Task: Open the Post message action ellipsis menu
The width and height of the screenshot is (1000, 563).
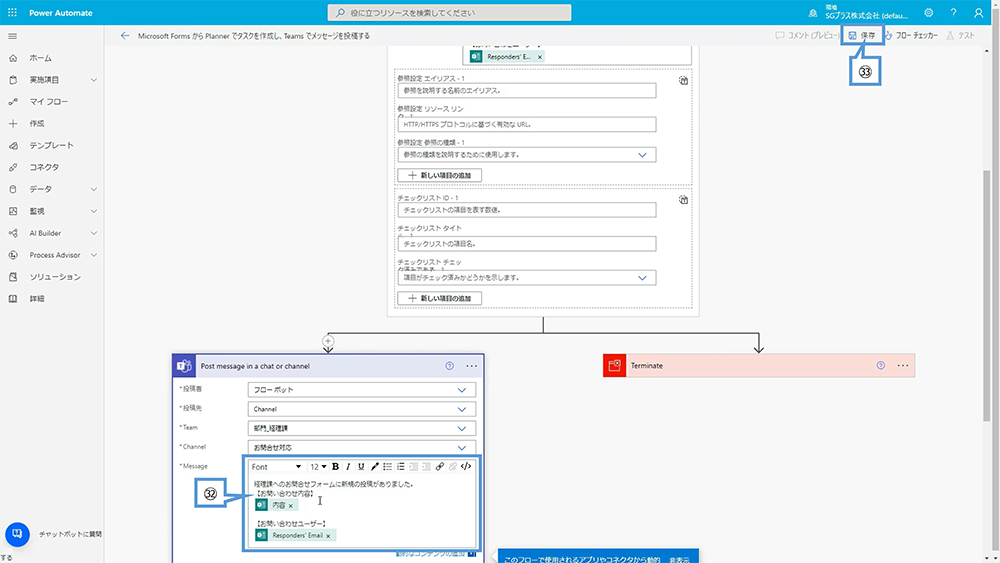Action: click(x=471, y=366)
